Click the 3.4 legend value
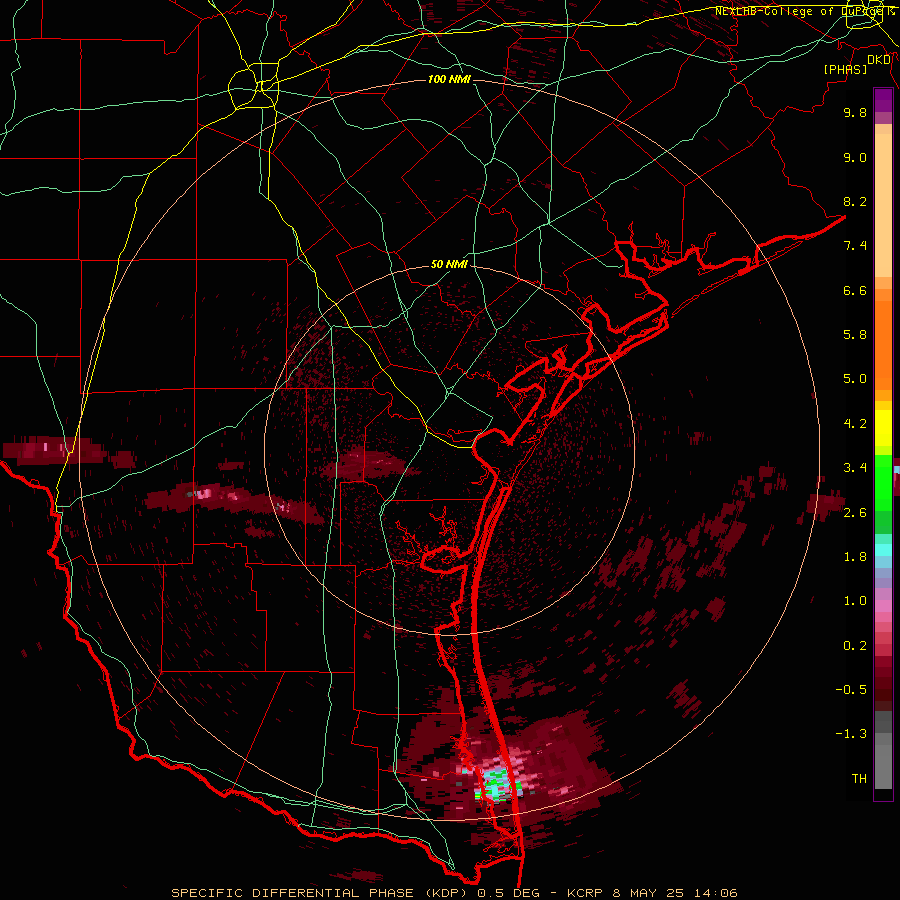900x900 pixels. coord(855,468)
